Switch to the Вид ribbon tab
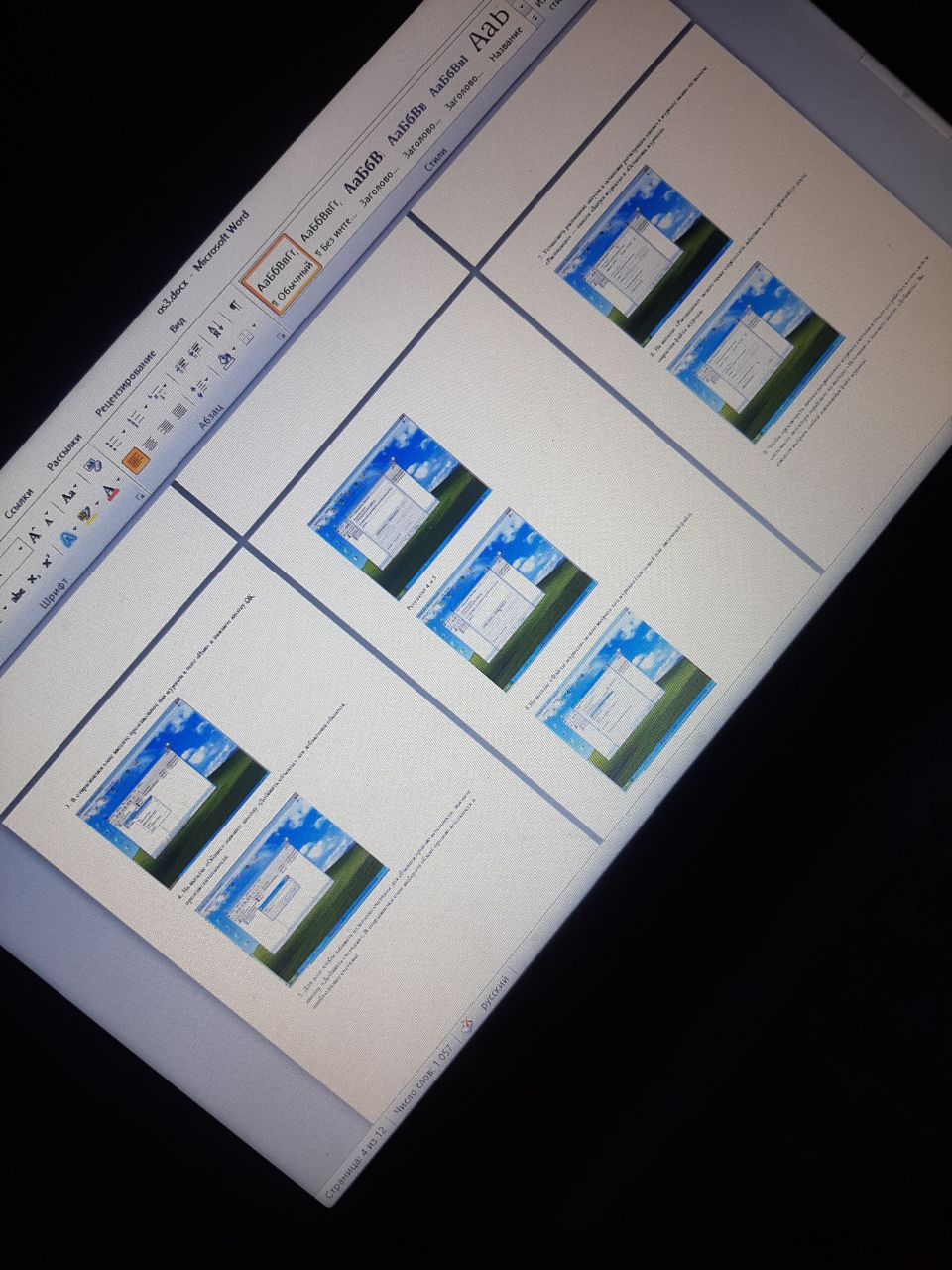 178,324
